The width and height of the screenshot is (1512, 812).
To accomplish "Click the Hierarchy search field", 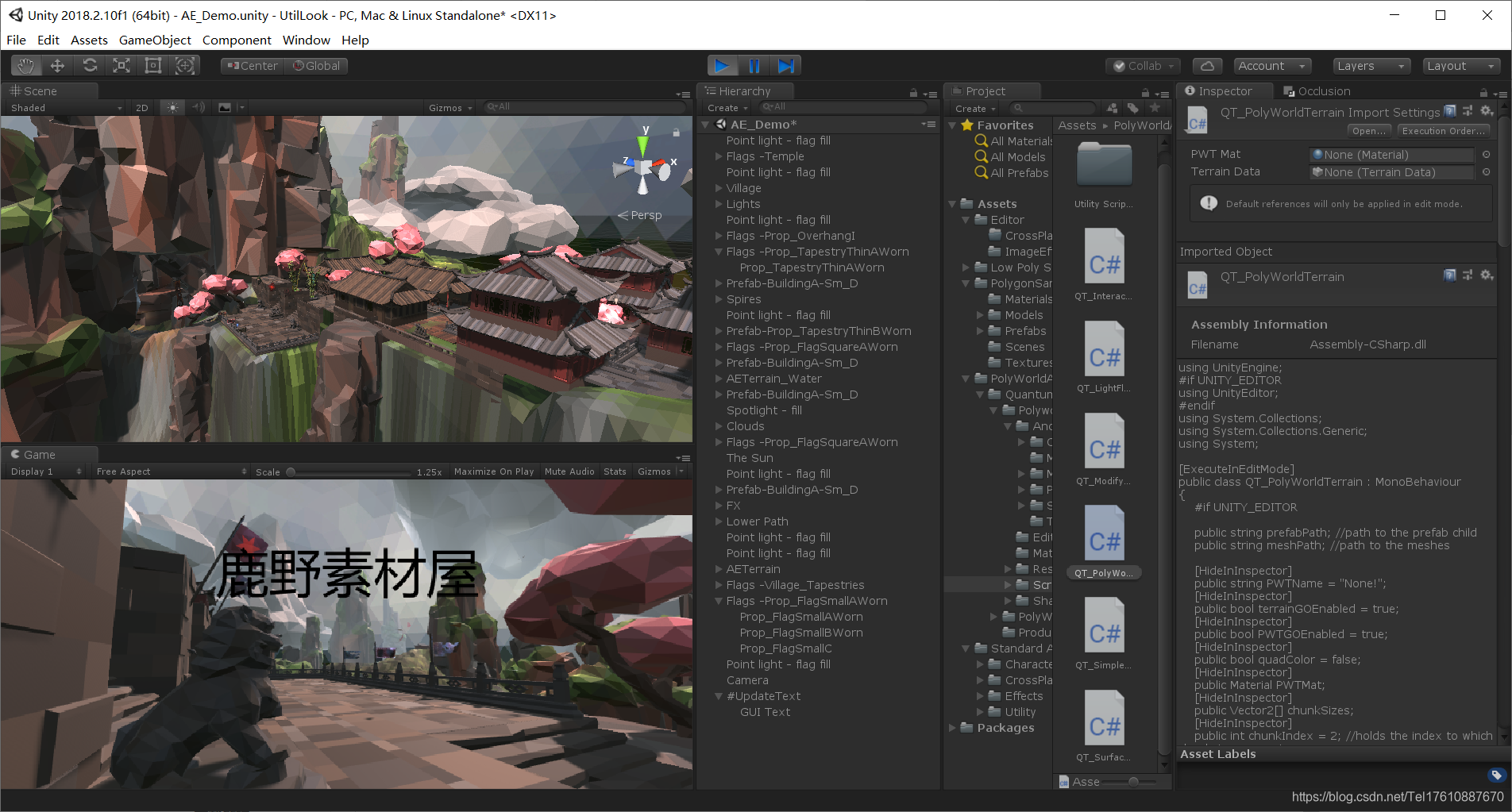I will [x=843, y=107].
